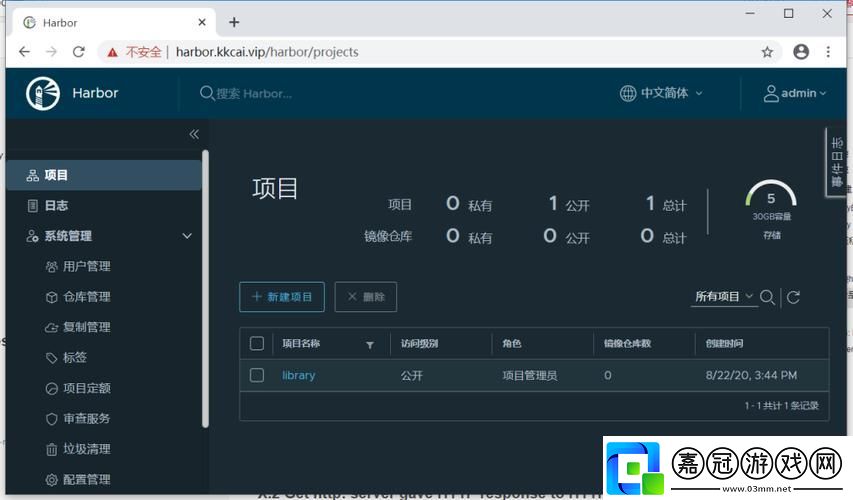
Task: Click the 仓库管理 cube icon
Action: point(51,297)
